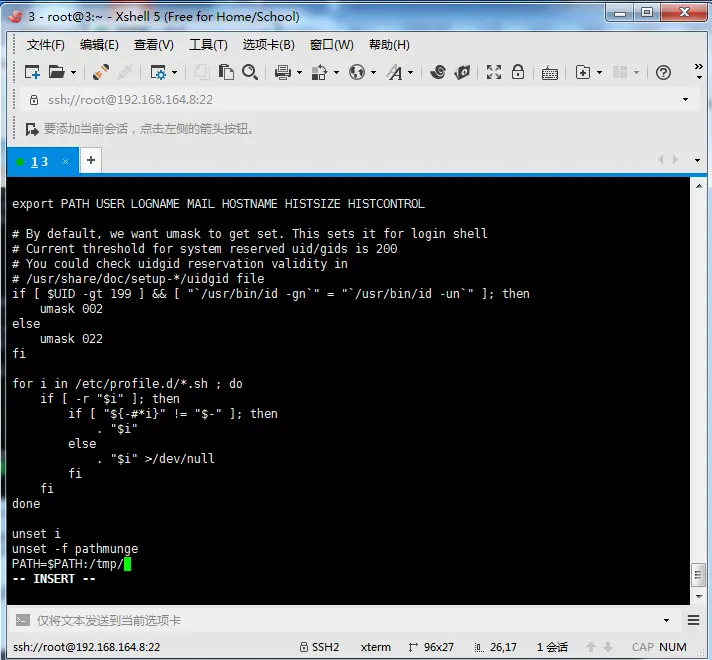Click the globe encoding icon

[x=357, y=72]
